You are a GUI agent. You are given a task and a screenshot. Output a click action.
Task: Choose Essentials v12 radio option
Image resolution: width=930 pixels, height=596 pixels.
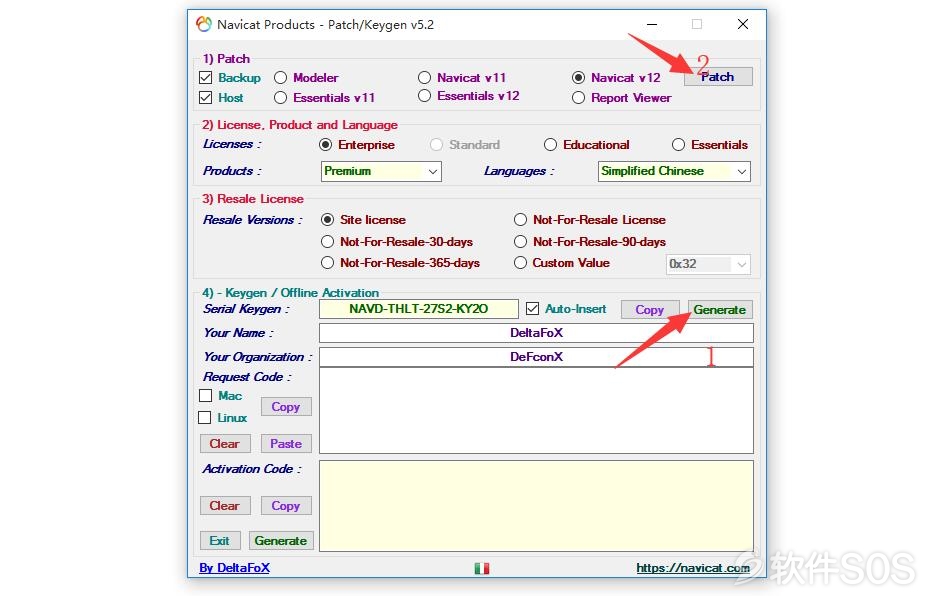[424, 96]
